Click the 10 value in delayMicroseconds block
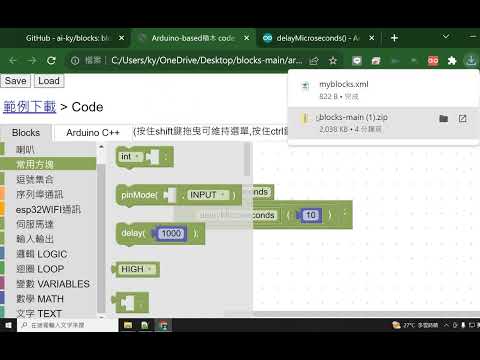 coord(311,215)
